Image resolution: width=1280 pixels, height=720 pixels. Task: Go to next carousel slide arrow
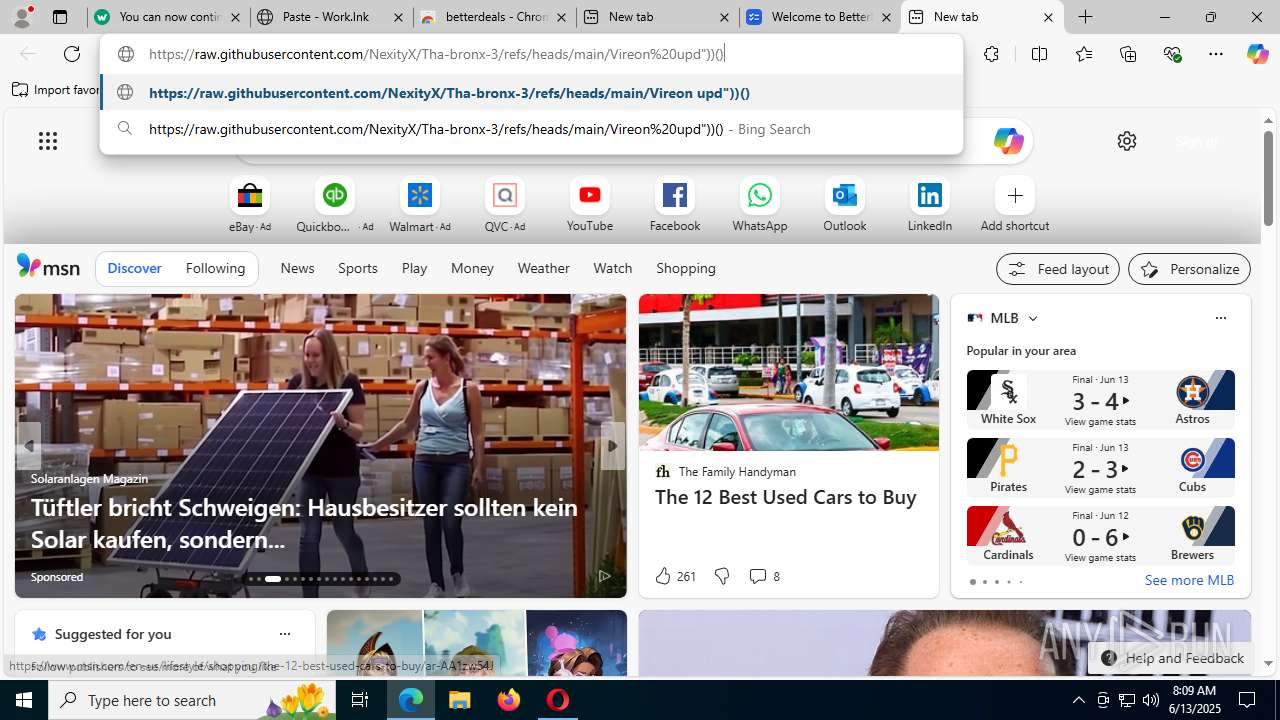point(613,446)
